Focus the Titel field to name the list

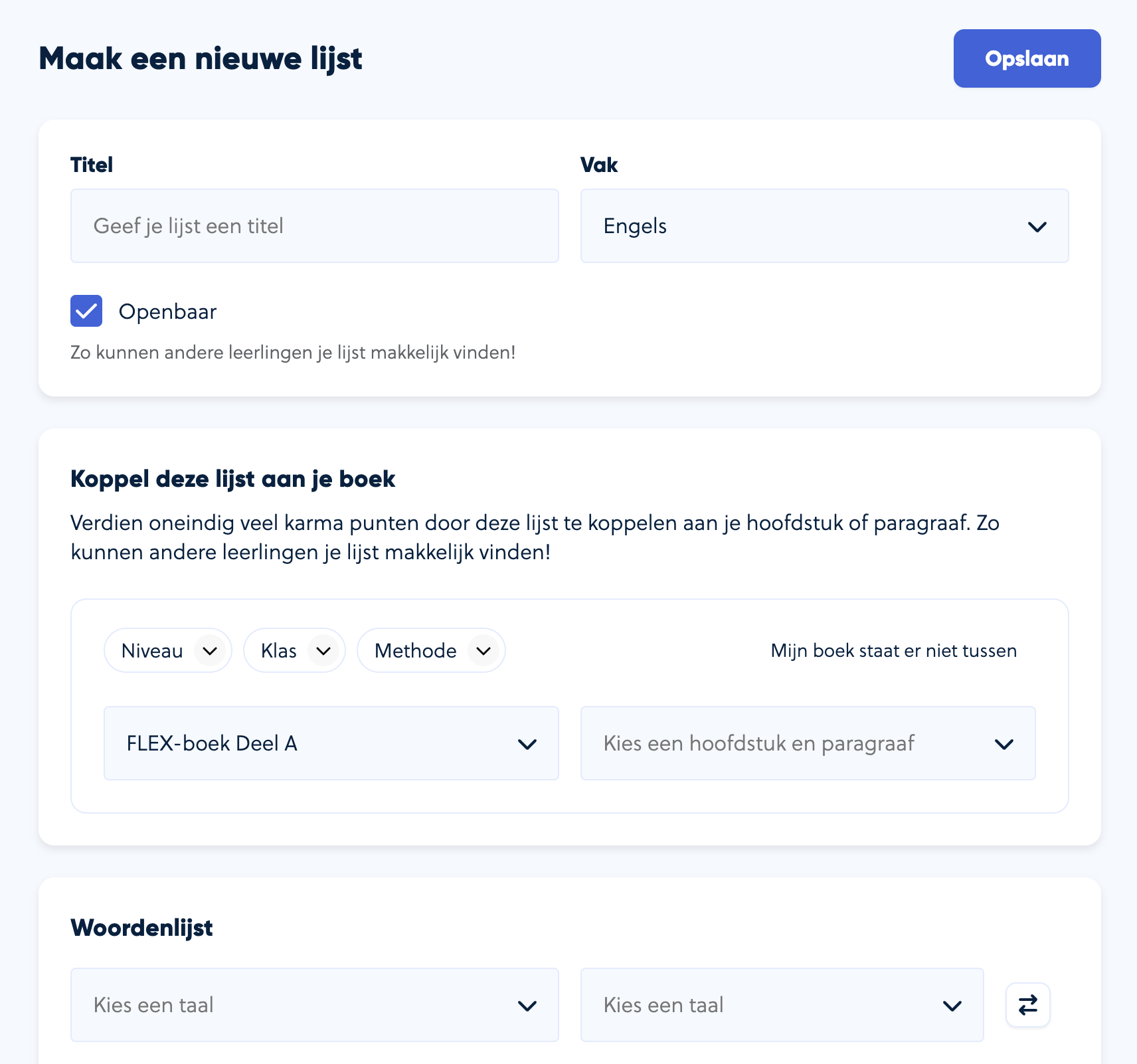(314, 226)
